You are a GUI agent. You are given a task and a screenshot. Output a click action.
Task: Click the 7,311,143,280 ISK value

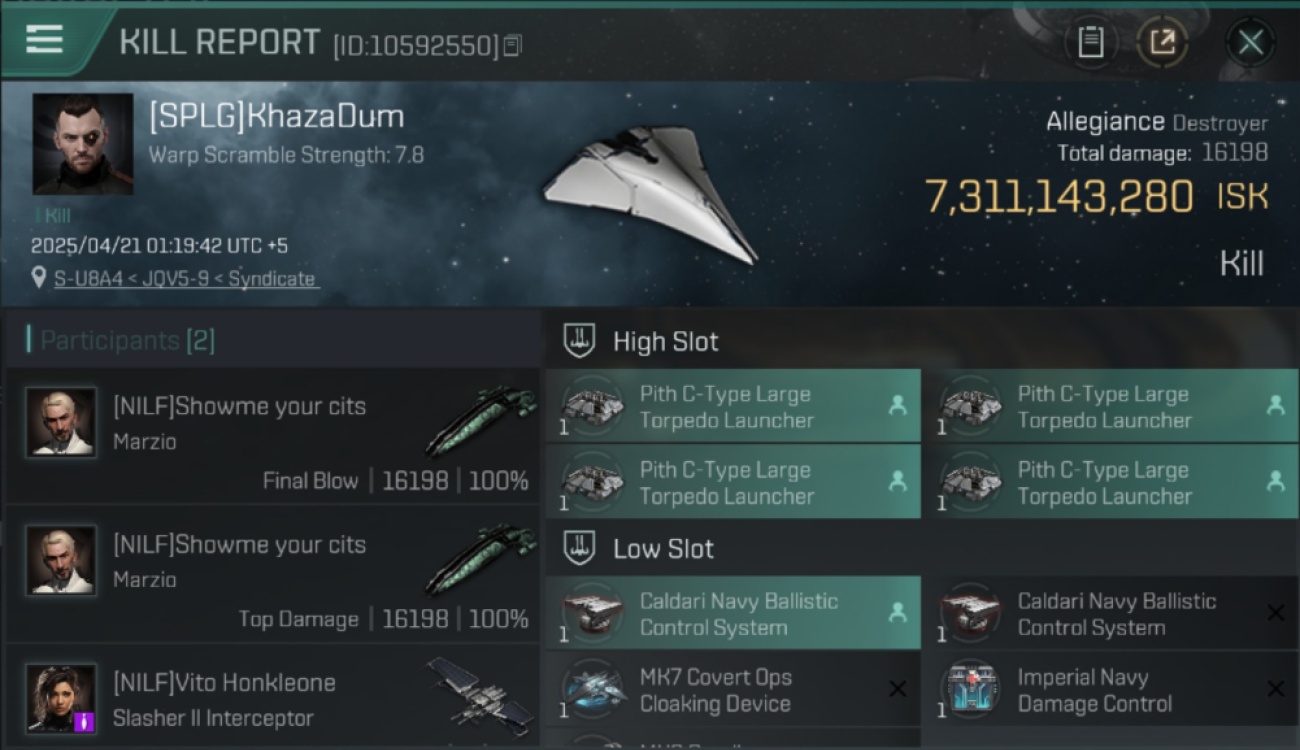coord(1097,197)
